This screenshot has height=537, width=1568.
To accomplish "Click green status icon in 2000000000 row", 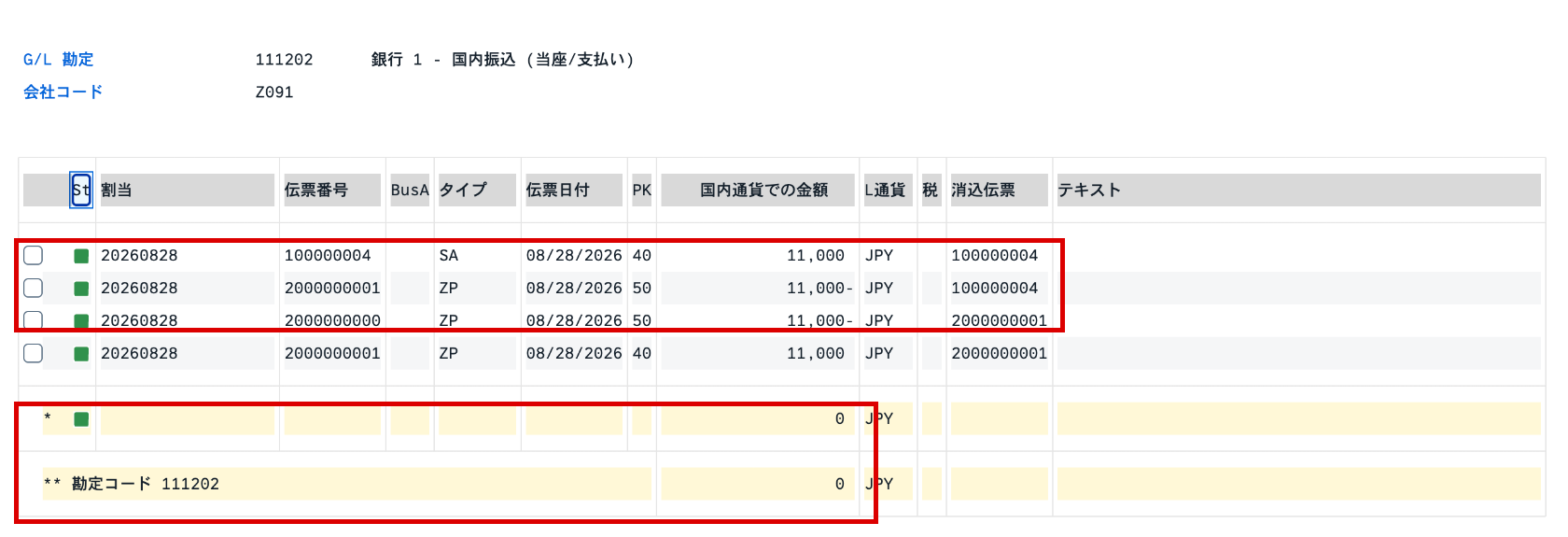I will tap(81, 321).
